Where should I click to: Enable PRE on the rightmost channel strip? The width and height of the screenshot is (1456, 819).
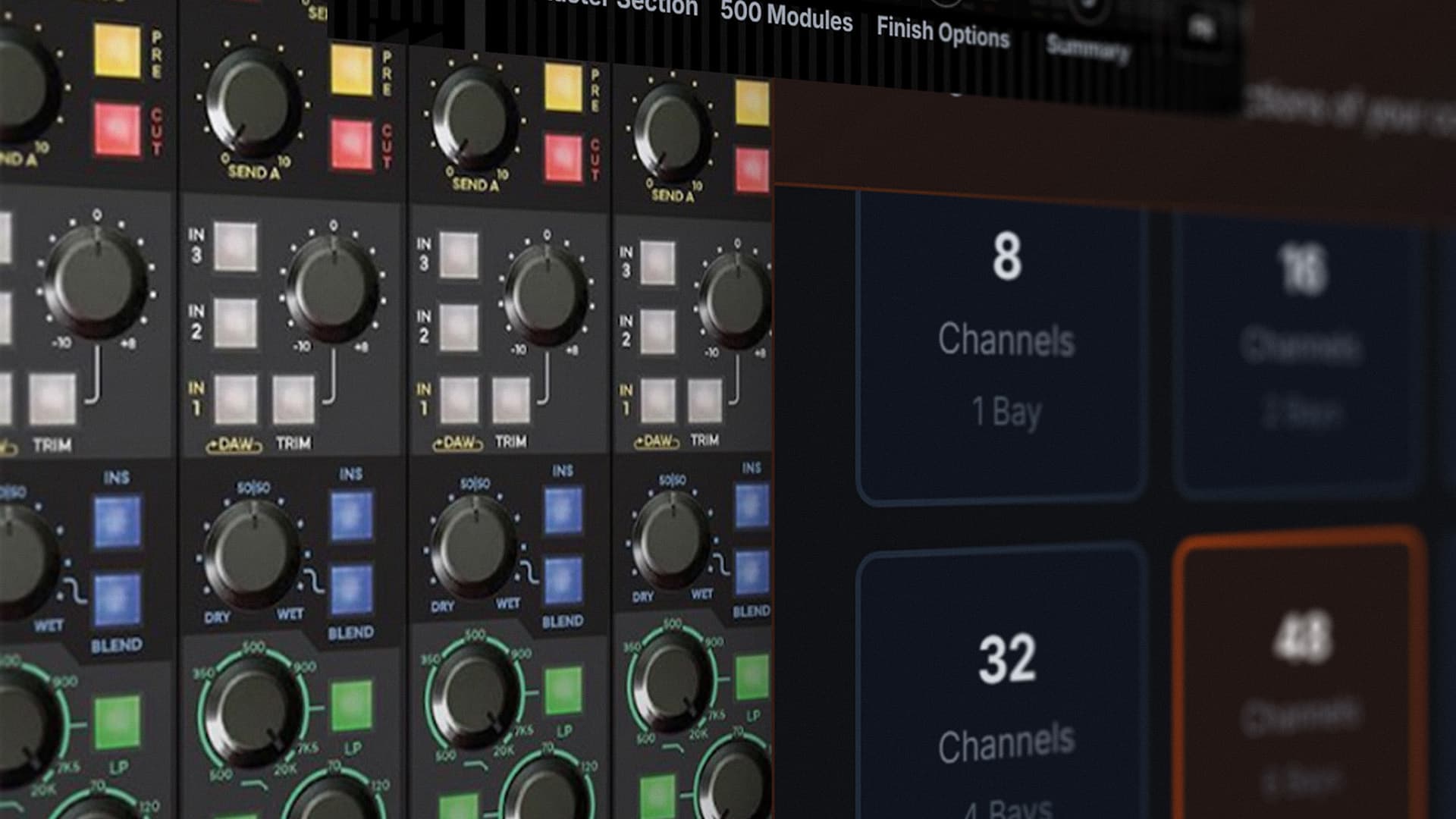point(752,103)
